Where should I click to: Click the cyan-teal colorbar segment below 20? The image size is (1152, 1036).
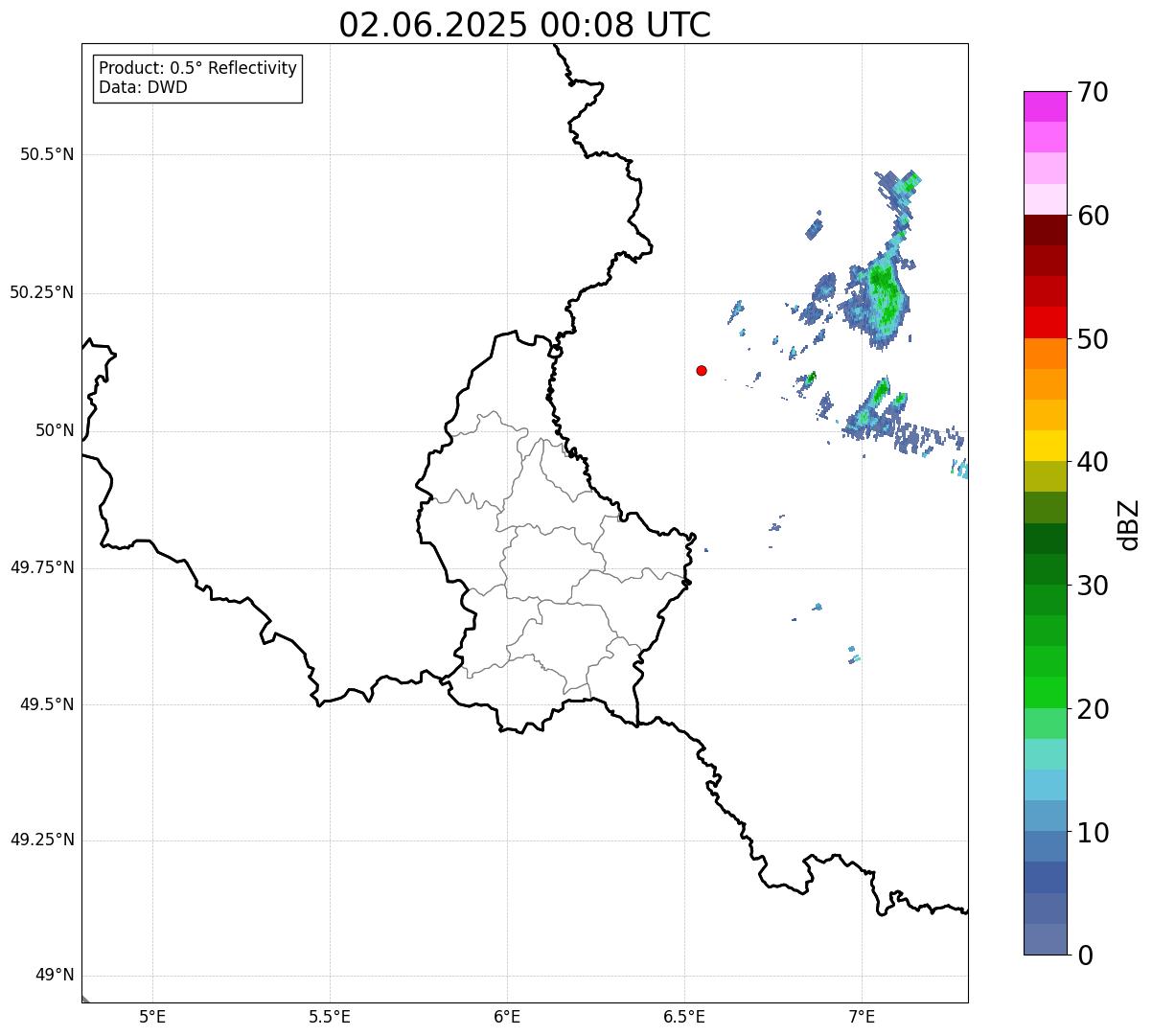[x=1045, y=754]
